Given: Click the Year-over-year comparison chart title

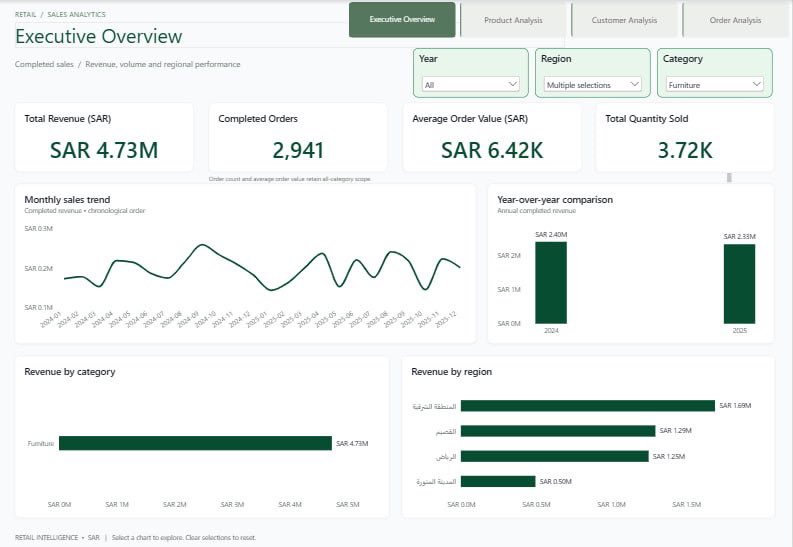Looking at the screenshot, I should (555, 200).
